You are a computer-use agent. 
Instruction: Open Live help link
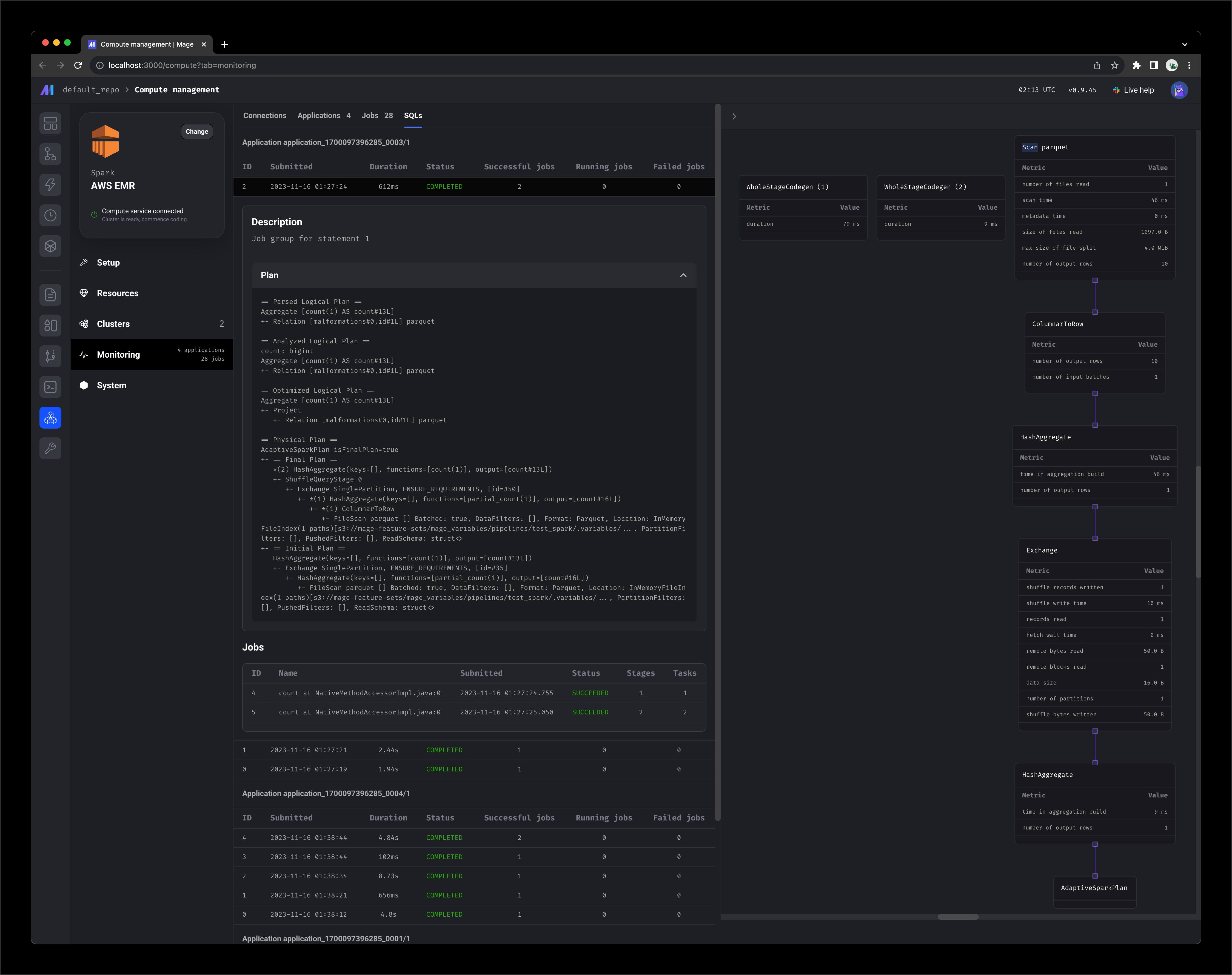coord(1133,90)
